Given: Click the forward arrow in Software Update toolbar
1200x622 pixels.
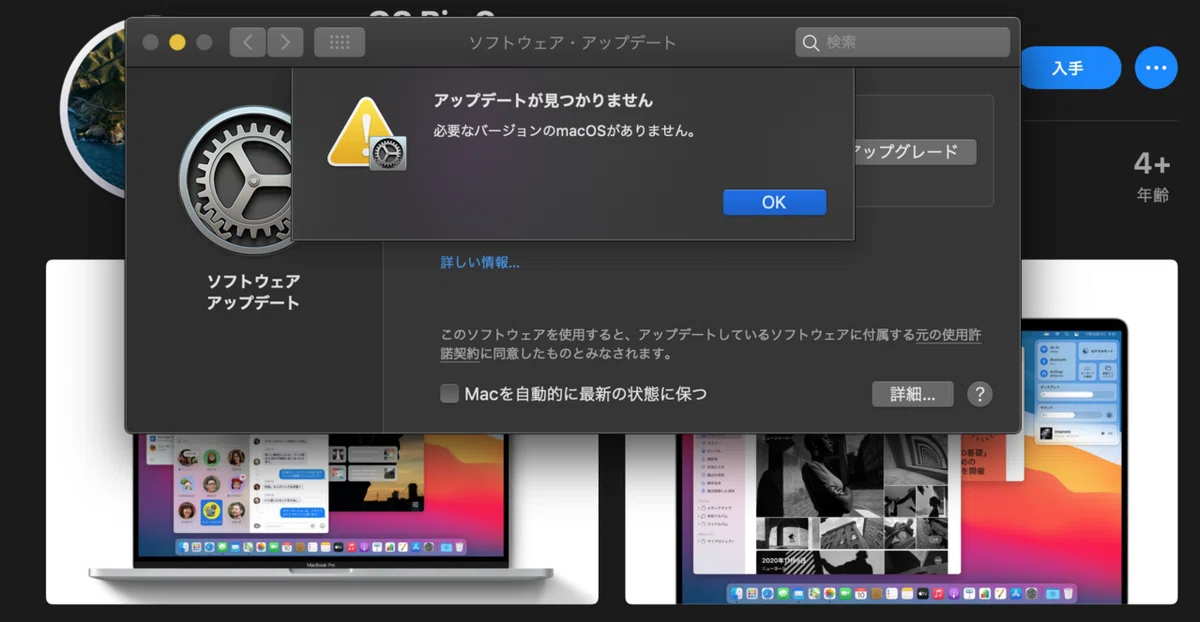Looking at the screenshot, I should [285, 42].
